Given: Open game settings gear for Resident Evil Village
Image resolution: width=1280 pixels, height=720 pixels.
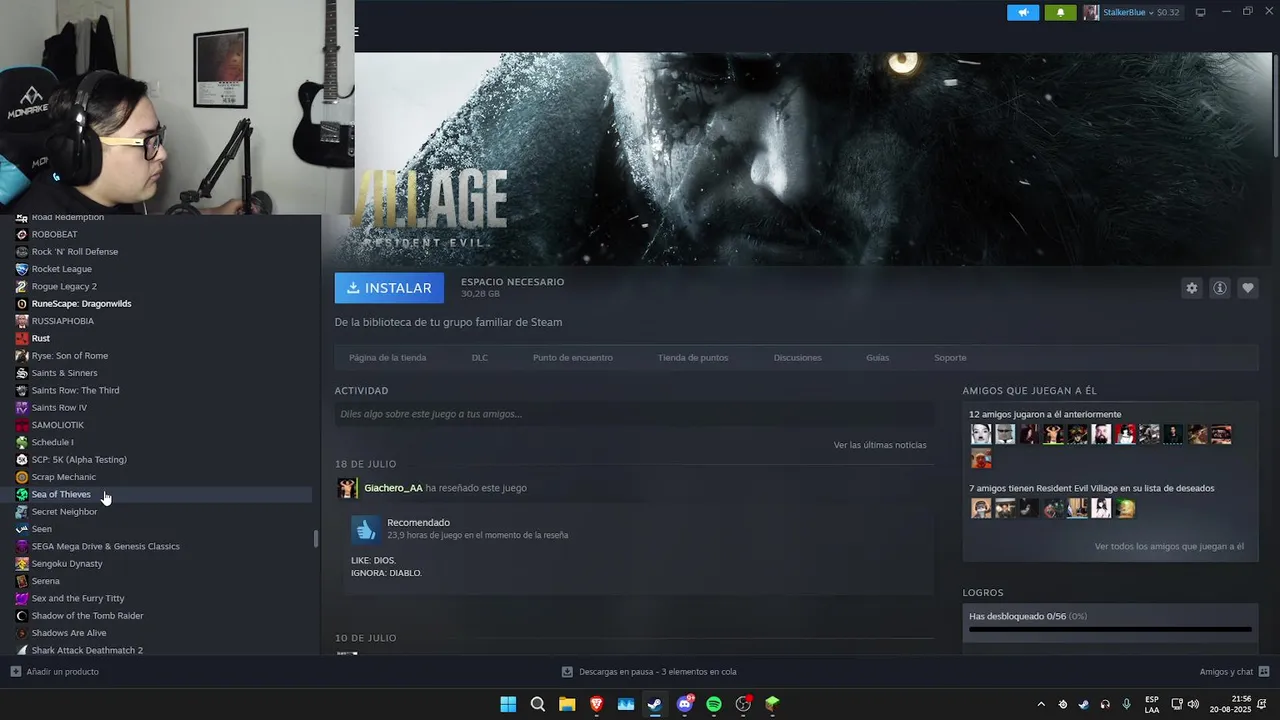Looking at the screenshot, I should coord(1191,288).
